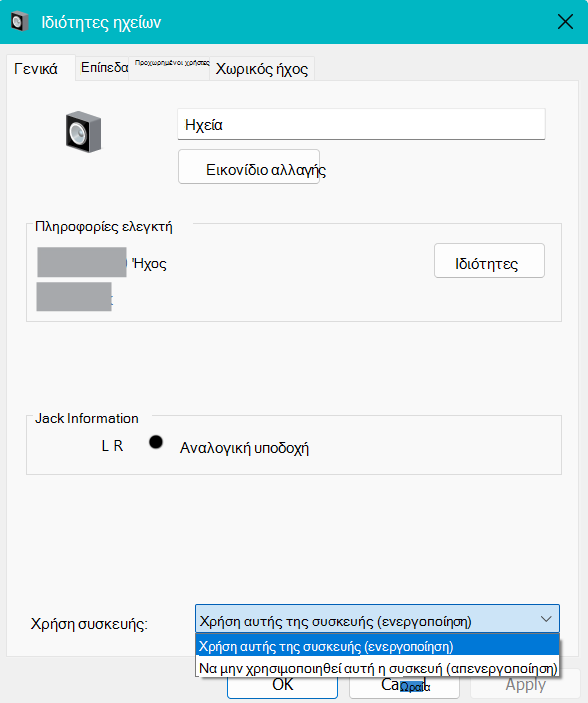Select Χρήση αυτής της συσκευής (ενεργοποίηση) option

click(x=378, y=646)
